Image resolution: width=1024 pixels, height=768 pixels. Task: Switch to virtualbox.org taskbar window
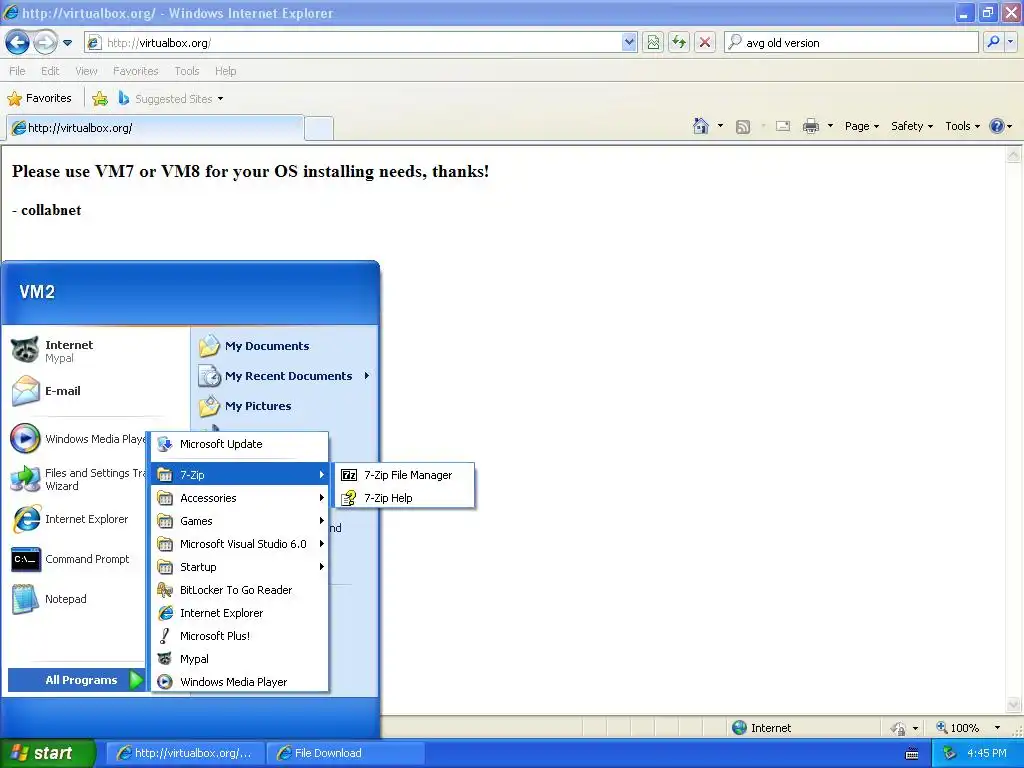tap(185, 753)
